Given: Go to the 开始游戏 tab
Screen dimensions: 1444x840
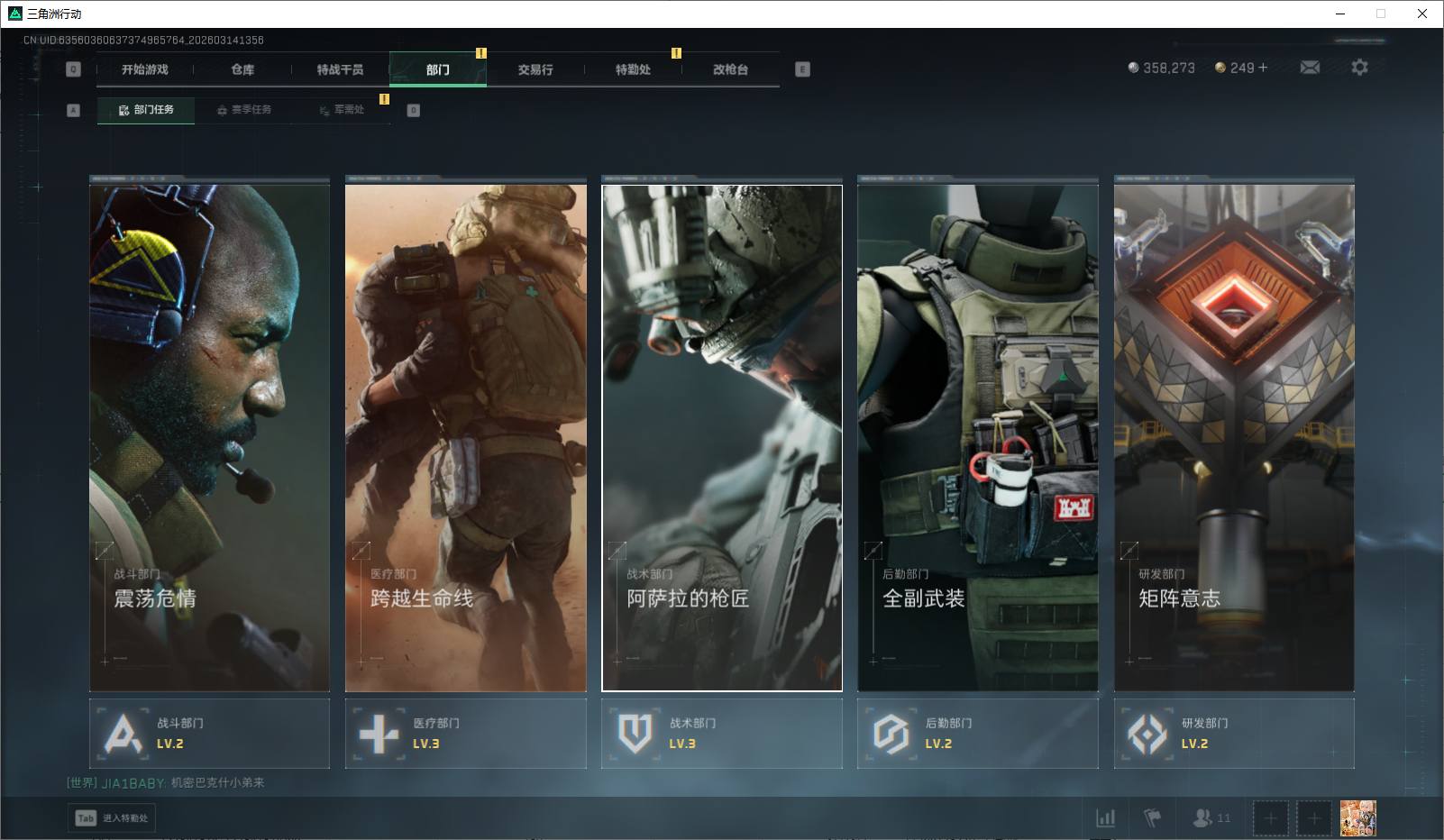Looking at the screenshot, I should 145,69.
